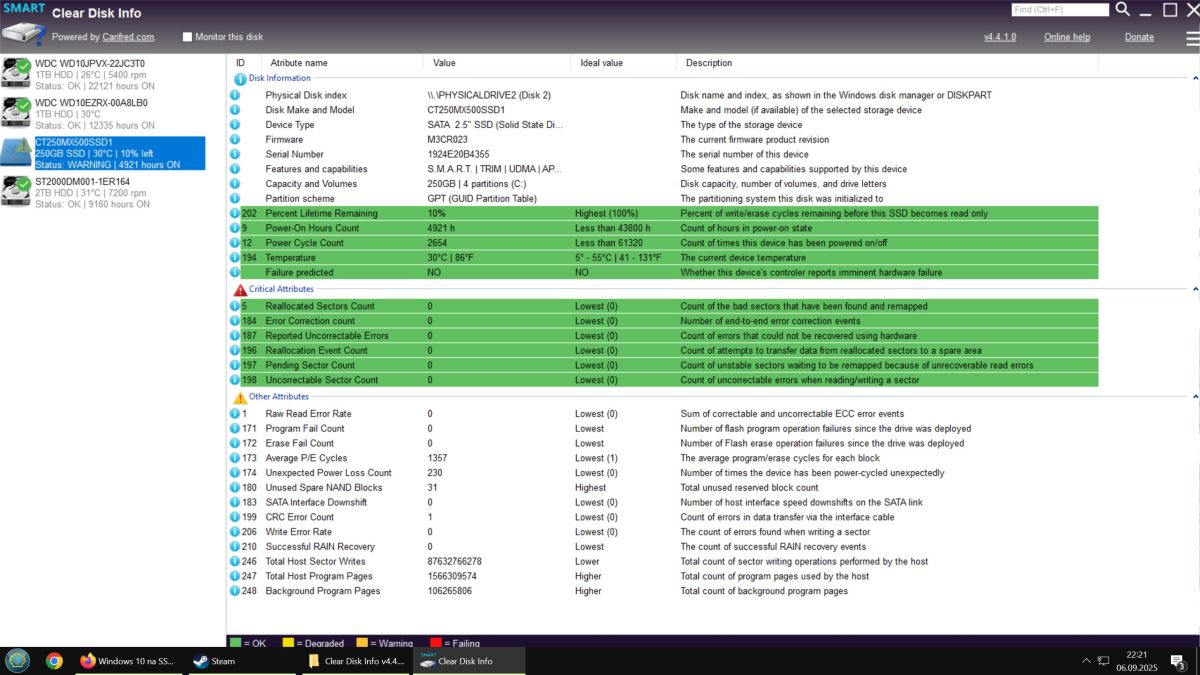Click the WDC WD10JPVX disk drive icon
Viewport: 1200px width, 675px height.
point(16,74)
